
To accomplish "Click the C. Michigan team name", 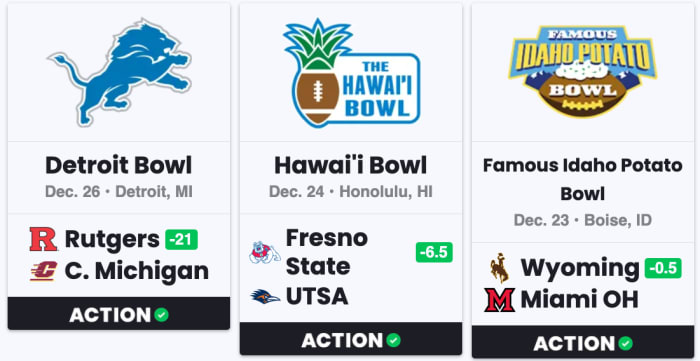I will coord(137,271).
